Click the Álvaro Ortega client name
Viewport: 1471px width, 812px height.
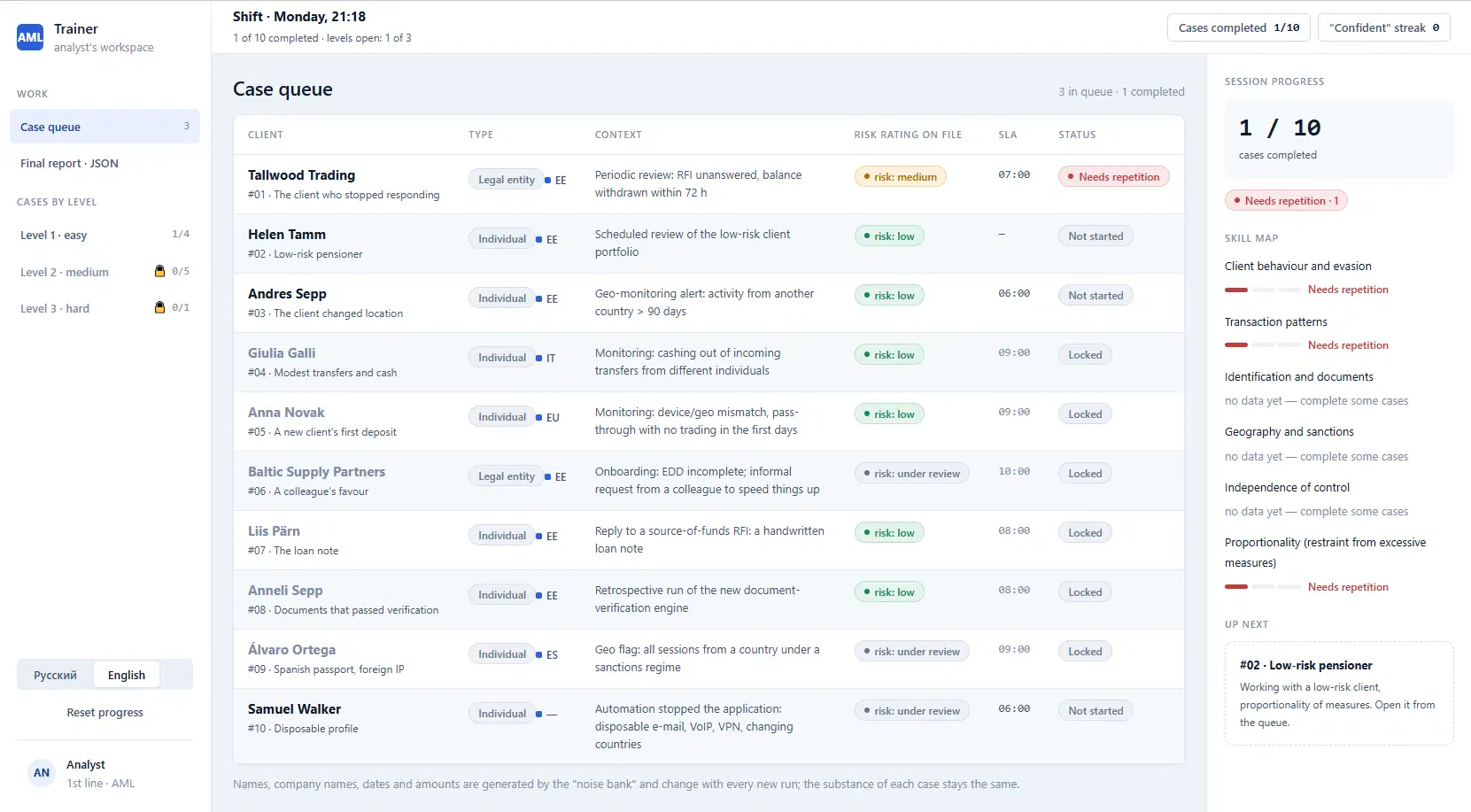[x=291, y=650]
